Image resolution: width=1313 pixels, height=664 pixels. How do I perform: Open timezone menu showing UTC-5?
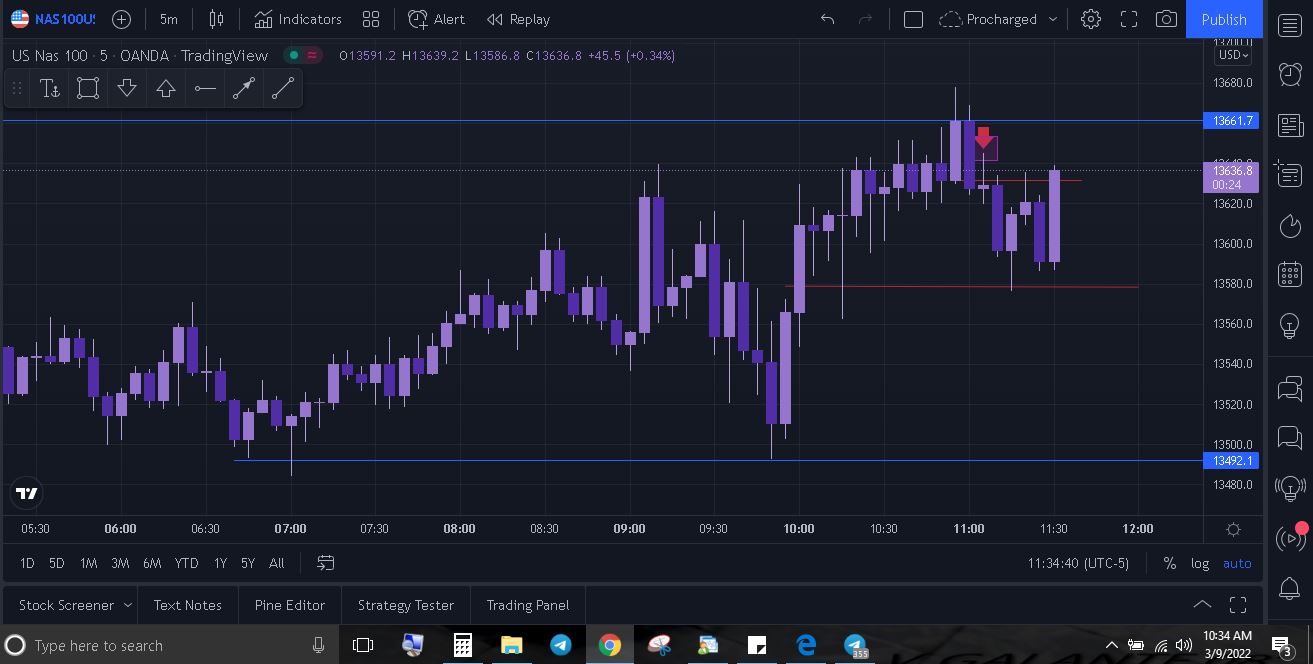pos(1078,563)
